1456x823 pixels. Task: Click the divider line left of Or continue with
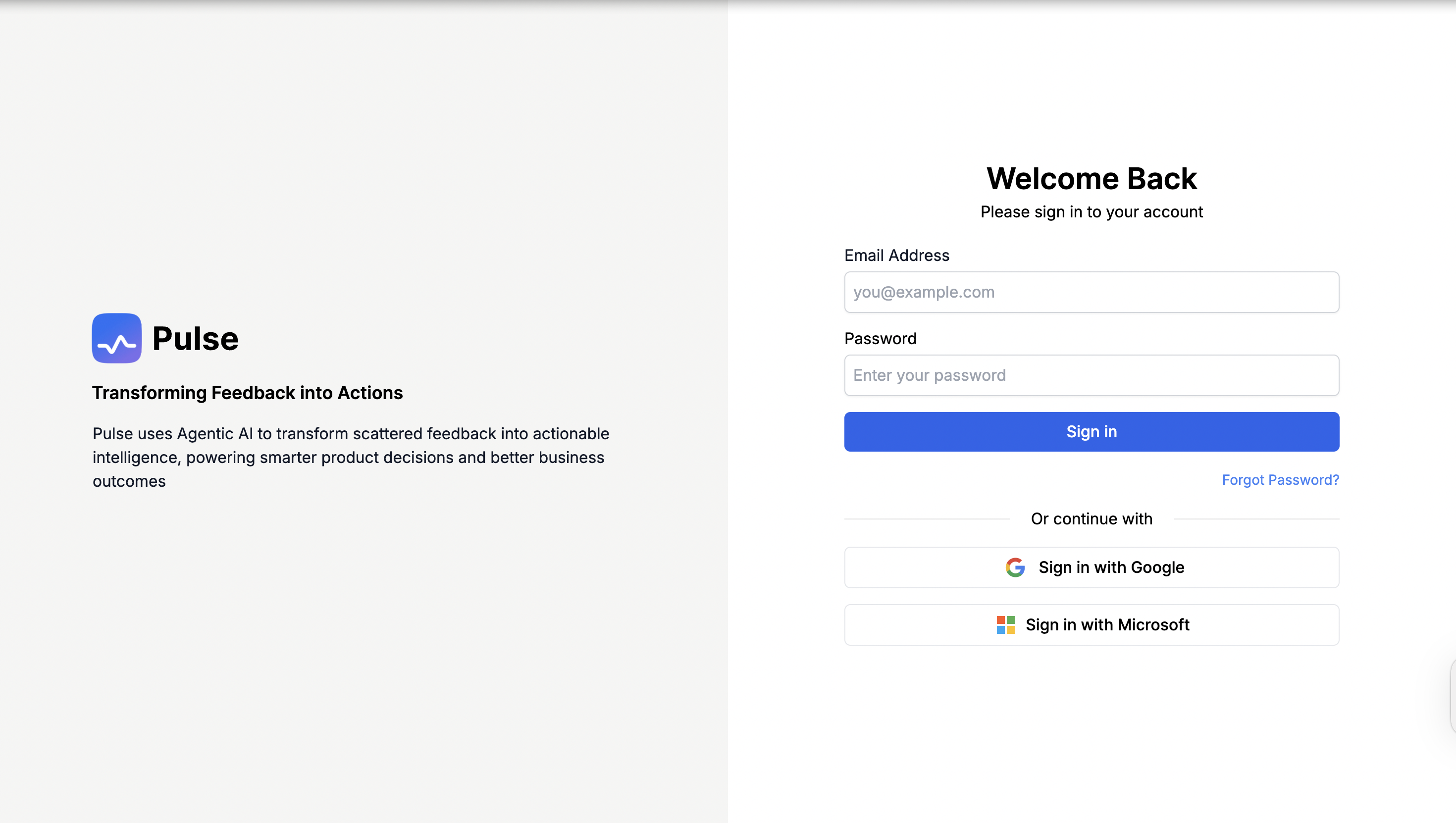[x=927, y=519]
